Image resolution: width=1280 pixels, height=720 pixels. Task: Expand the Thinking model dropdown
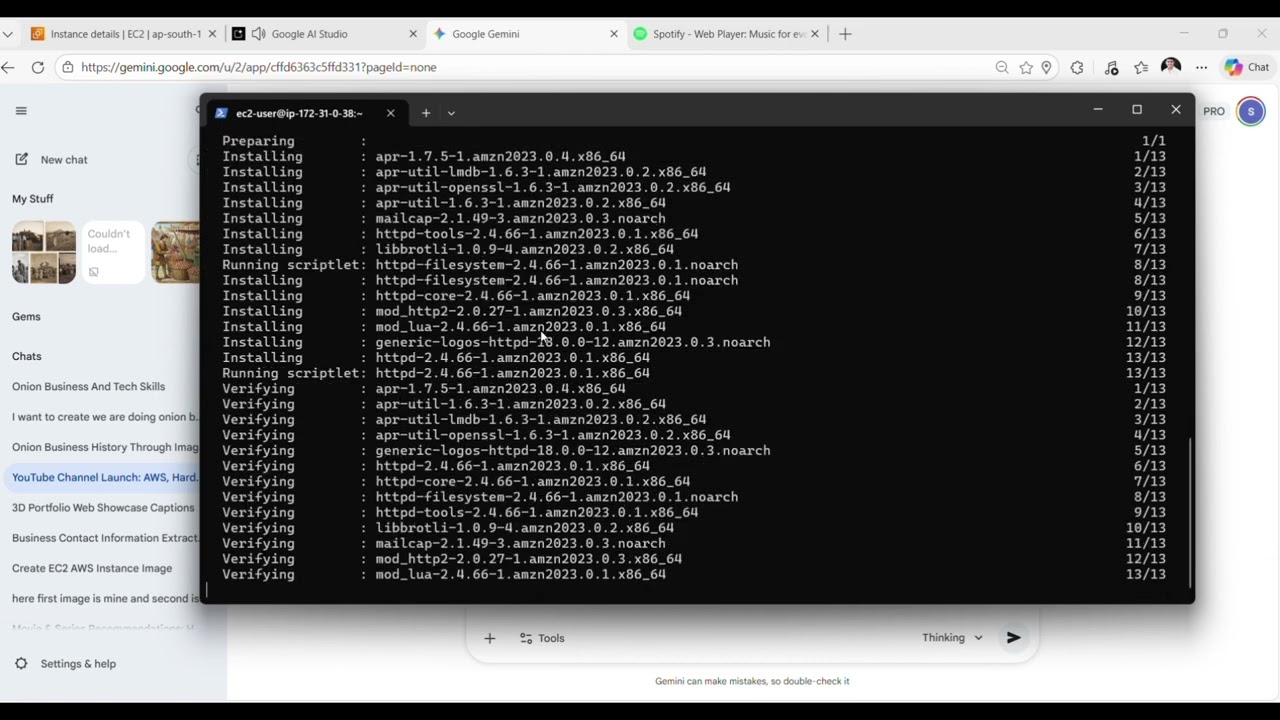click(x=952, y=637)
